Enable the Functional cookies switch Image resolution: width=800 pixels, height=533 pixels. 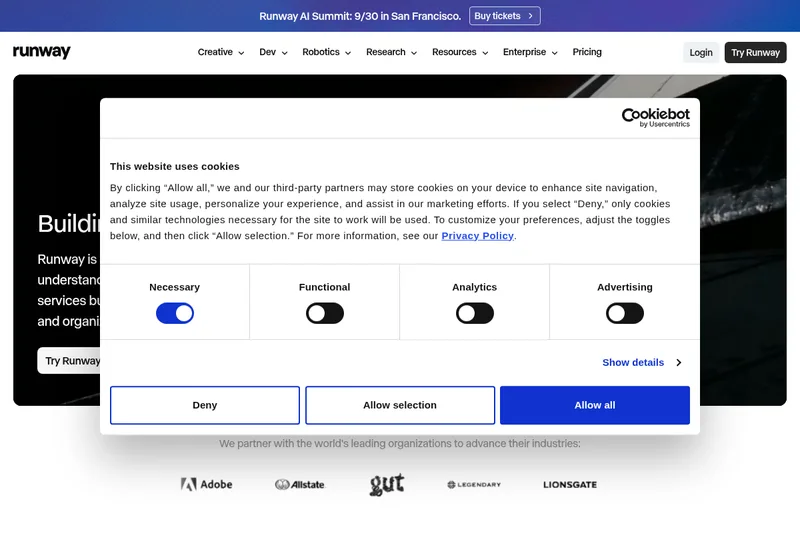point(324,313)
